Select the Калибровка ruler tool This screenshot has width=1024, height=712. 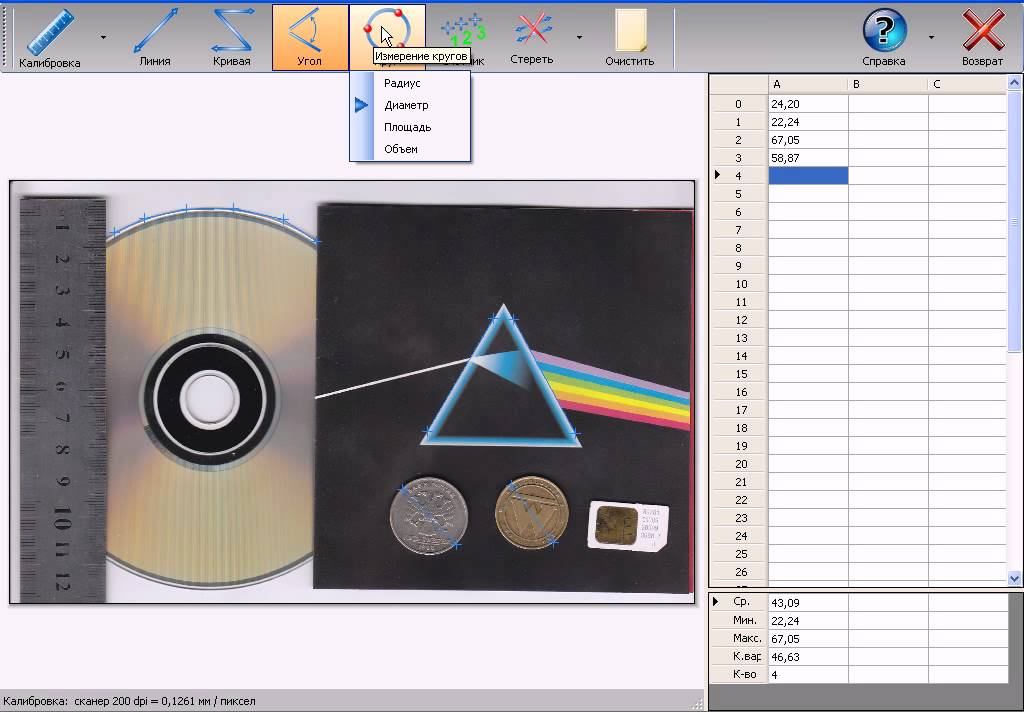pyautogui.click(x=49, y=37)
